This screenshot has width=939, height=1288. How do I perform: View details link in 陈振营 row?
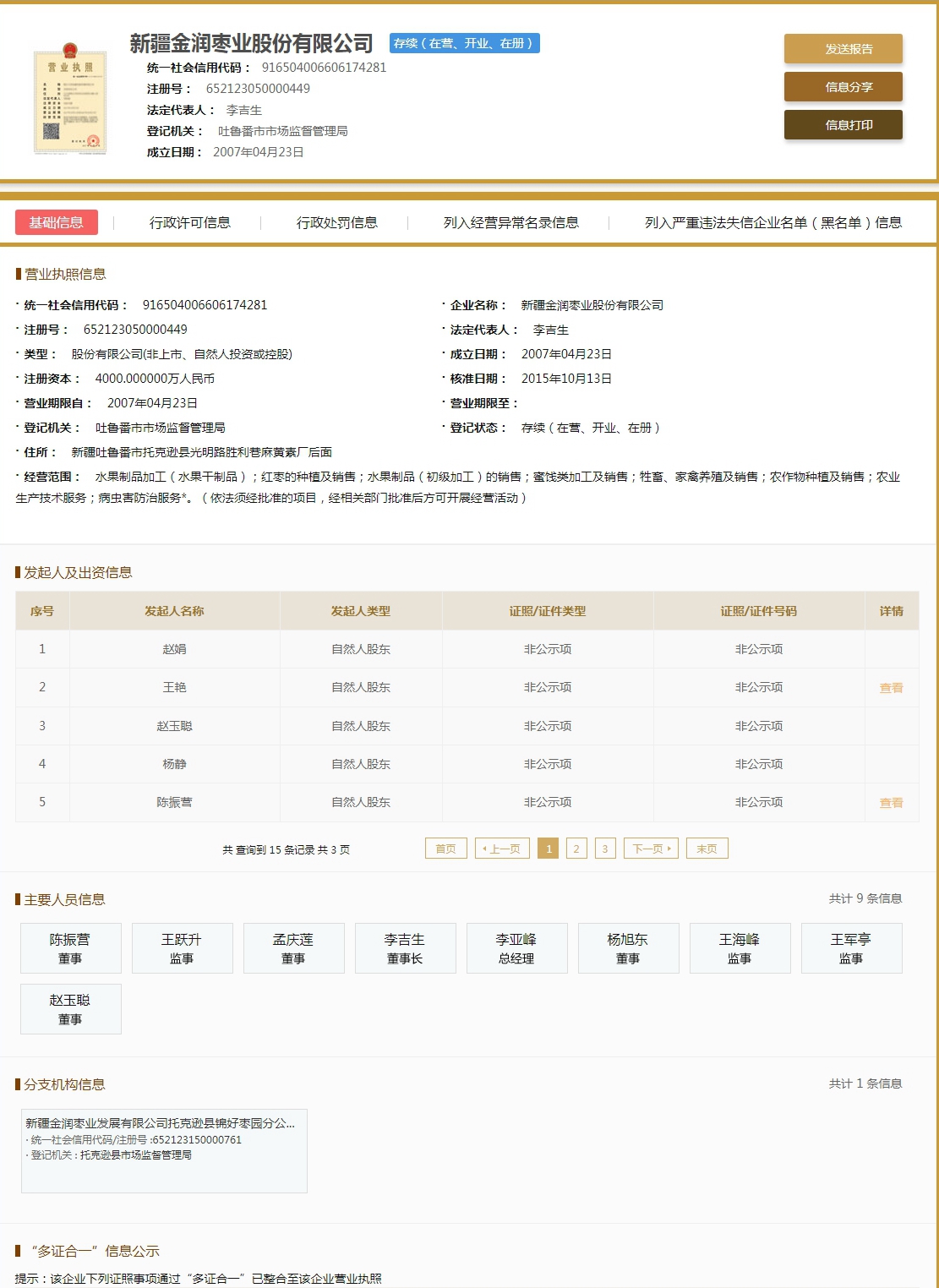pyautogui.click(x=891, y=803)
